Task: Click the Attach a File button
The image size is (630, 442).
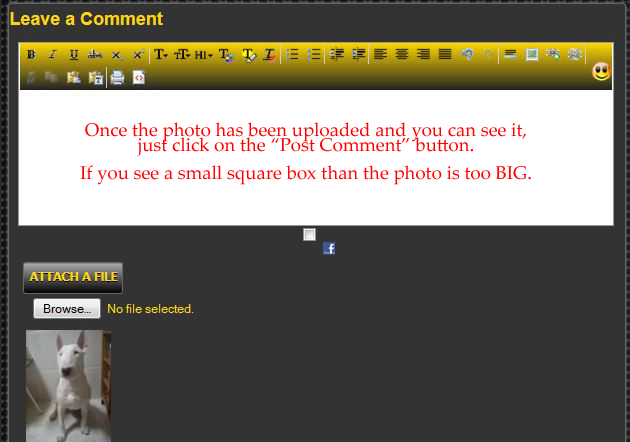Action: (x=73, y=277)
